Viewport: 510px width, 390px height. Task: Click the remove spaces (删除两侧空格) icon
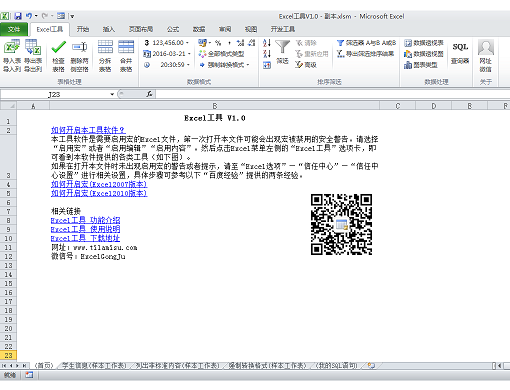pos(80,47)
